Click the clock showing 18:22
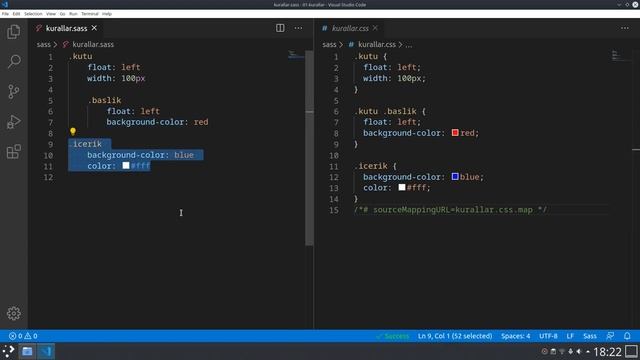This screenshot has height=360, width=640. pos(607,351)
